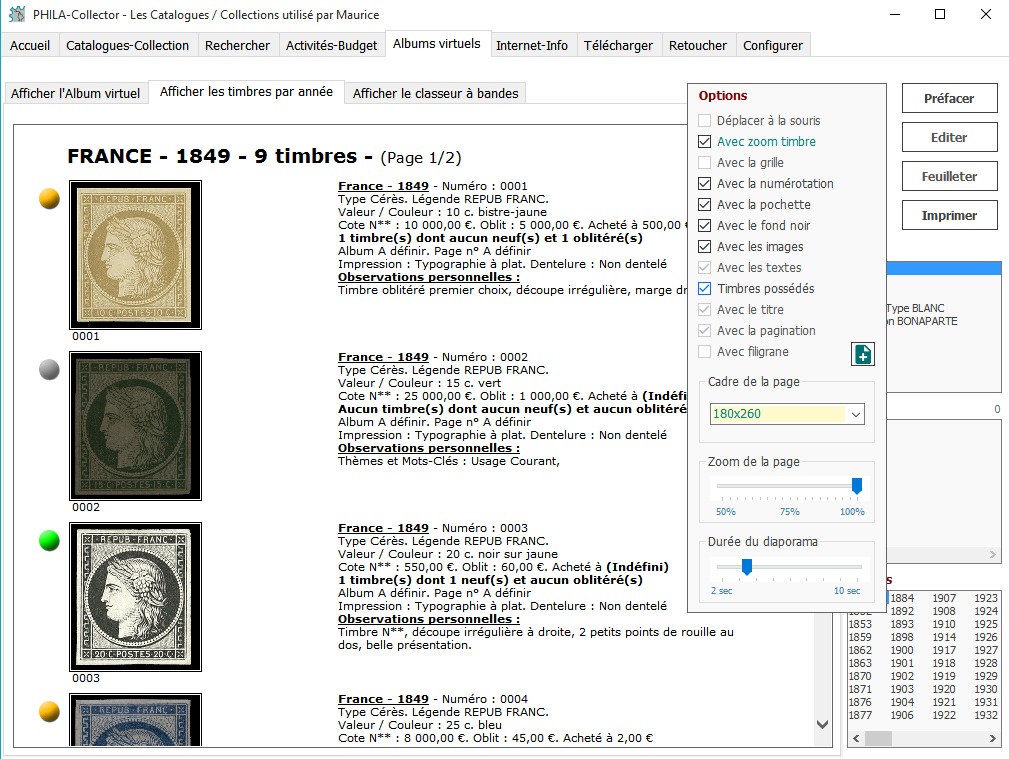Open the Rechercher tab
This screenshot has height=759, width=1009.
[x=237, y=46]
